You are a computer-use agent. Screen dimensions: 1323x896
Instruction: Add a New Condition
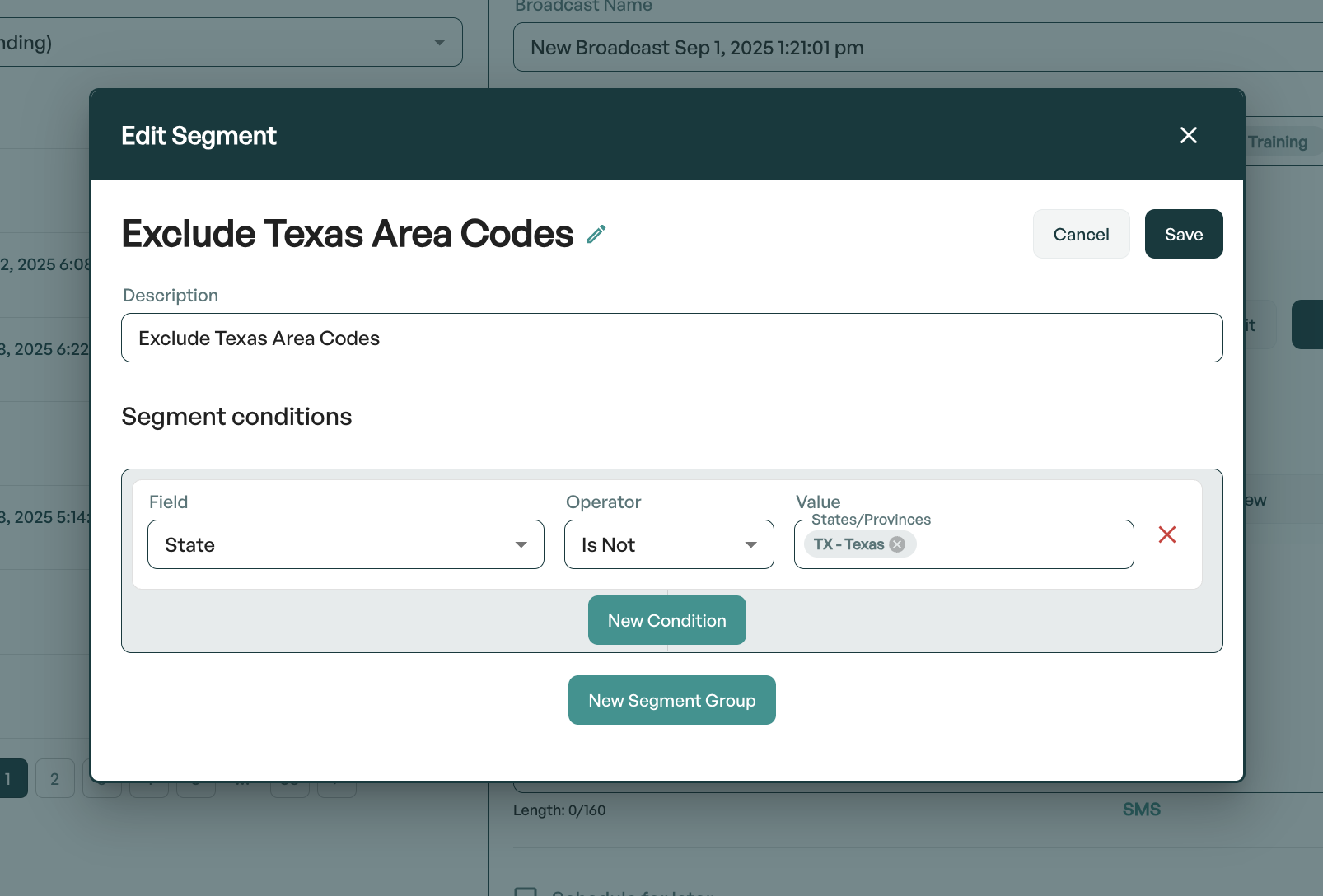point(666,621)
